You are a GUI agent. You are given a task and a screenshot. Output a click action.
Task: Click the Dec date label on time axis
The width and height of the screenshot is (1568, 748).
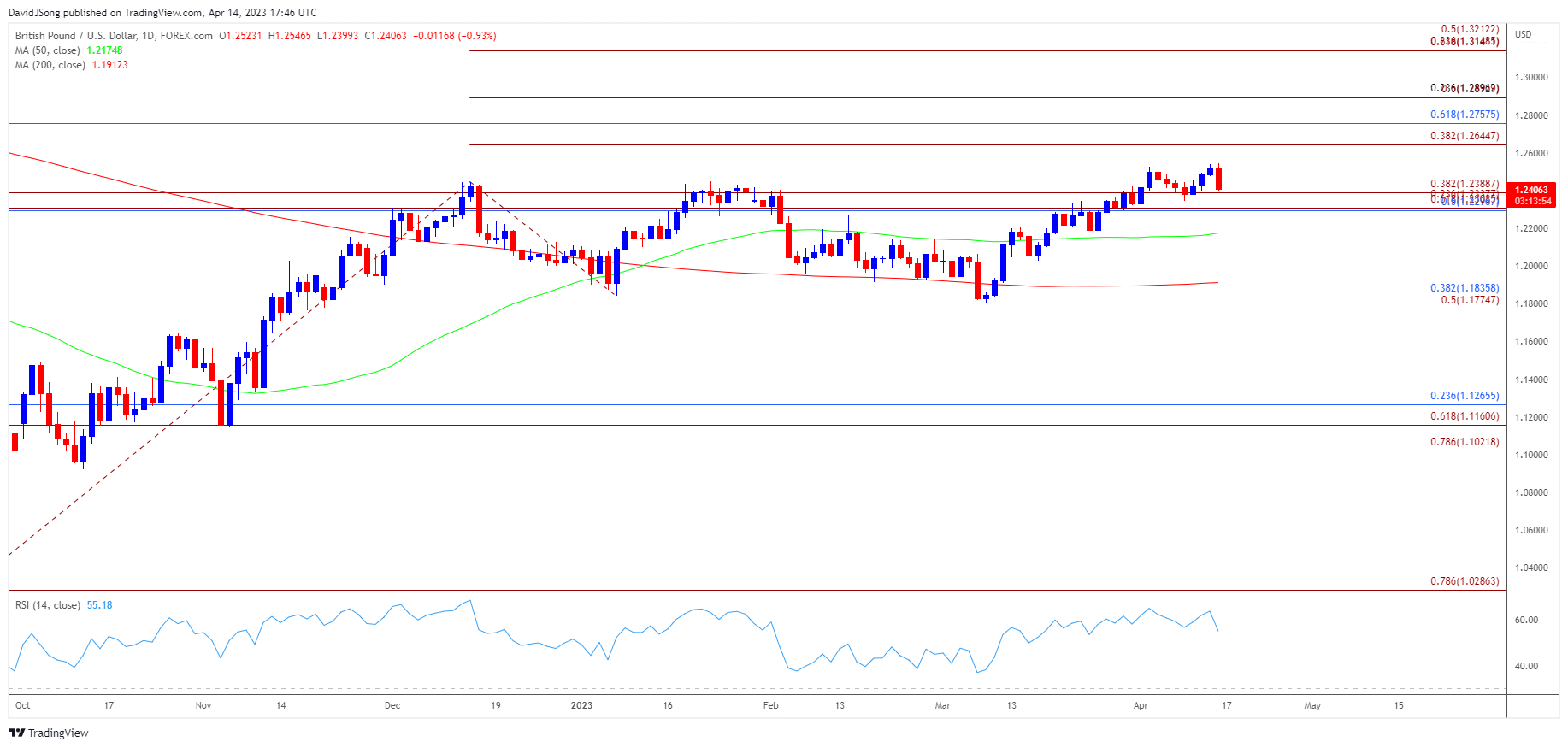[392, 705]
